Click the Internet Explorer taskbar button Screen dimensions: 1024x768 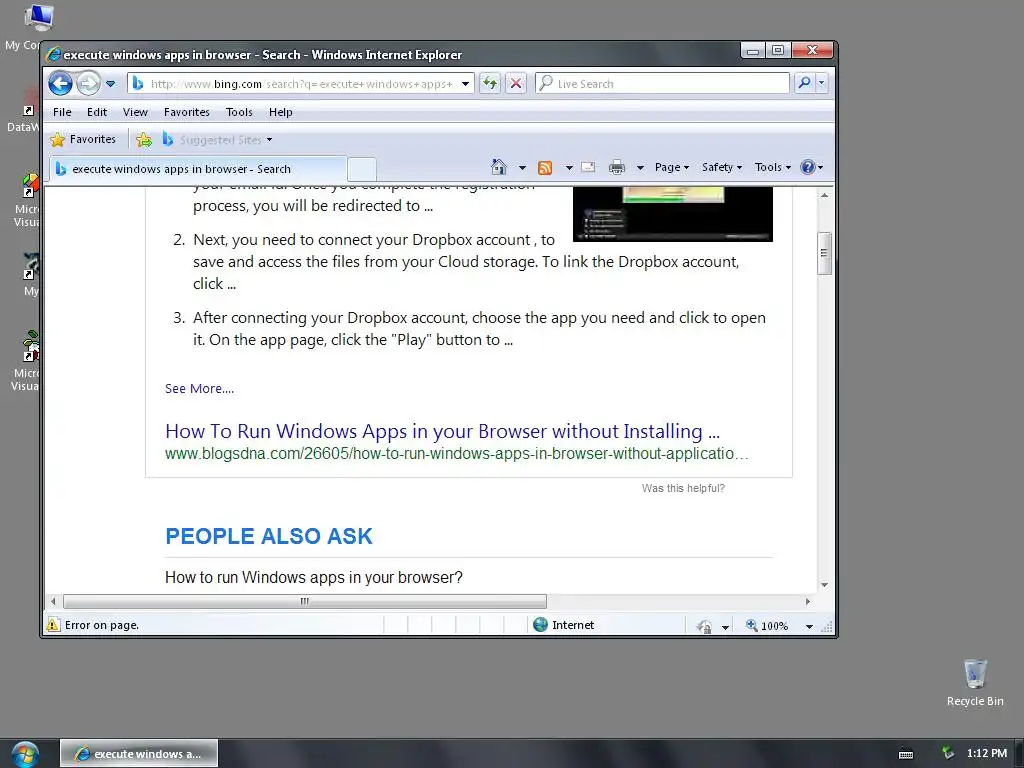tap(138, 754)
